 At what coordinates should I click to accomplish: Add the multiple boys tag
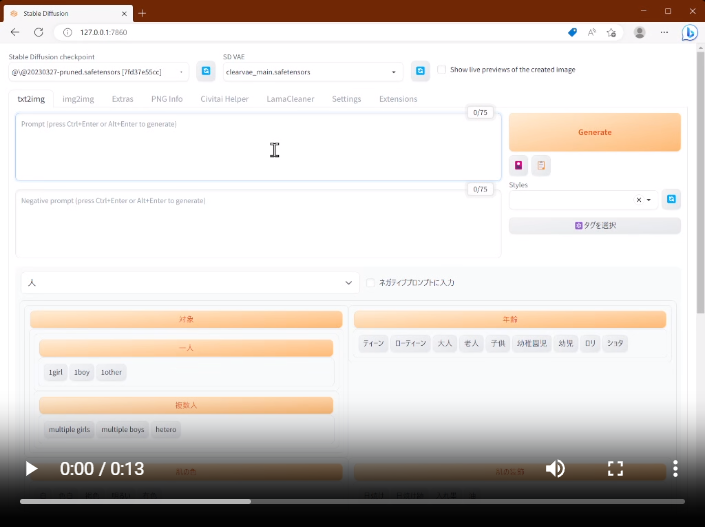pos(123,429)
